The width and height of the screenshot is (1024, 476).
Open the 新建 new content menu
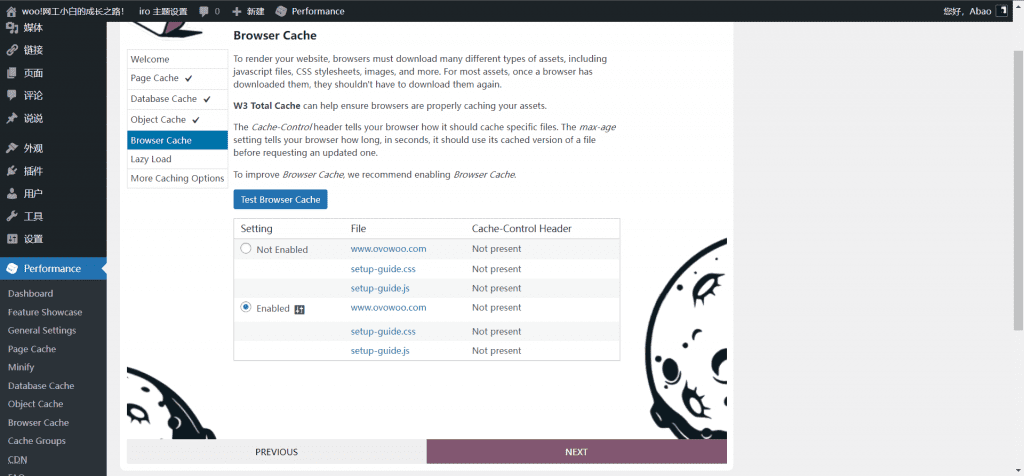(248, 11)
